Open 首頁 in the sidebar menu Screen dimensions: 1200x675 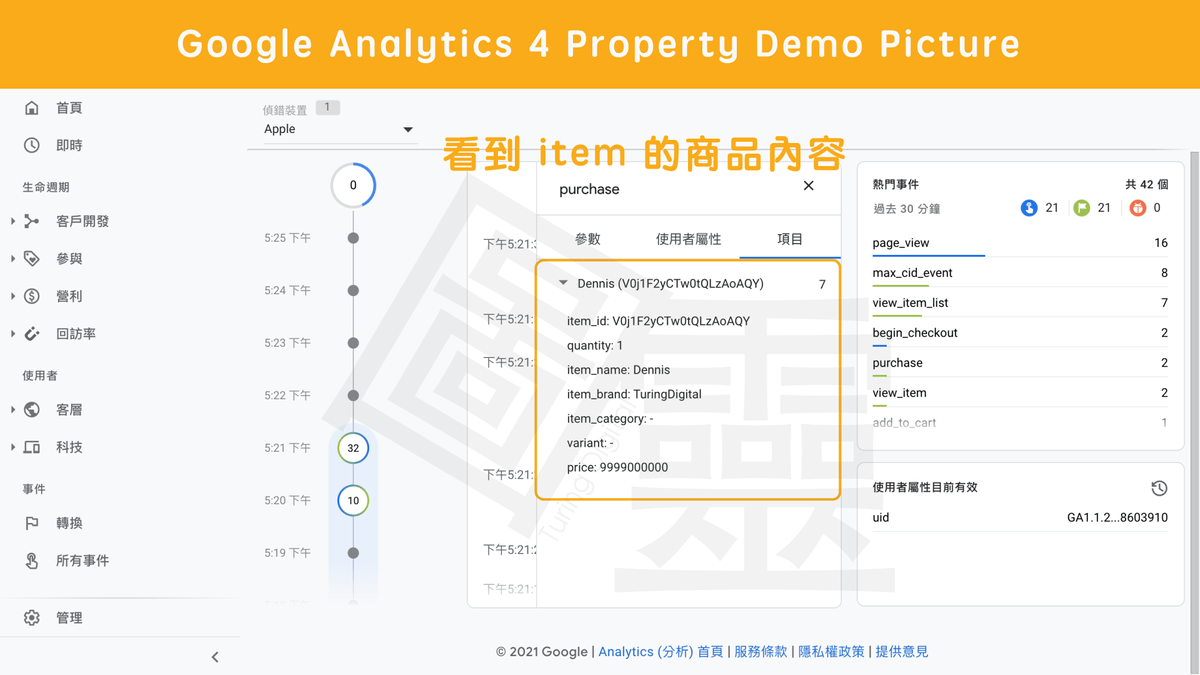[x=69, y=108]
